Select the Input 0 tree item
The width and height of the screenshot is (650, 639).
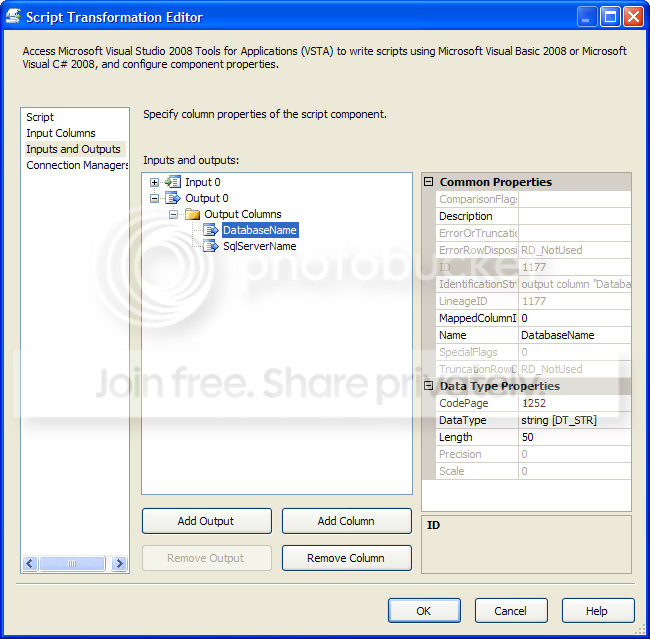[x=203, y=182]
